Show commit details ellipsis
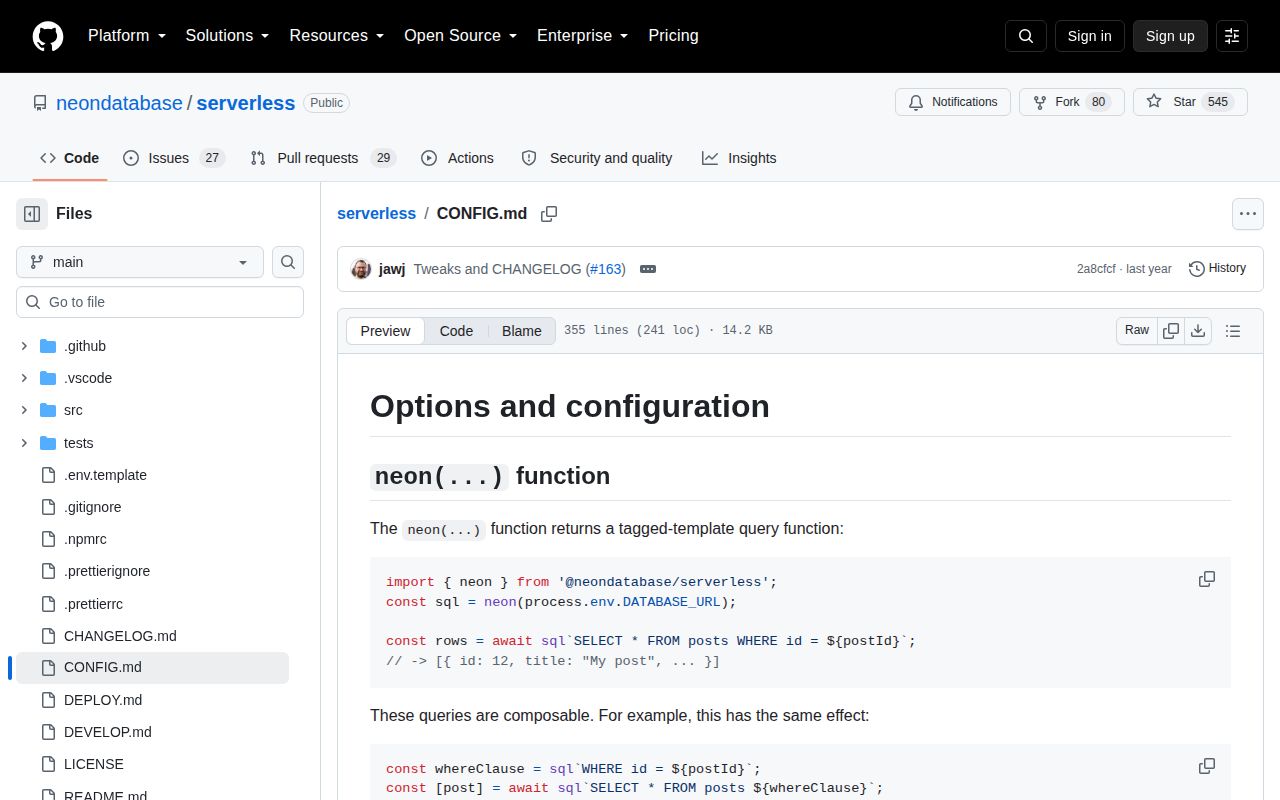The width and height of the screenshot is (1280, 800). (x=648, y=269)
